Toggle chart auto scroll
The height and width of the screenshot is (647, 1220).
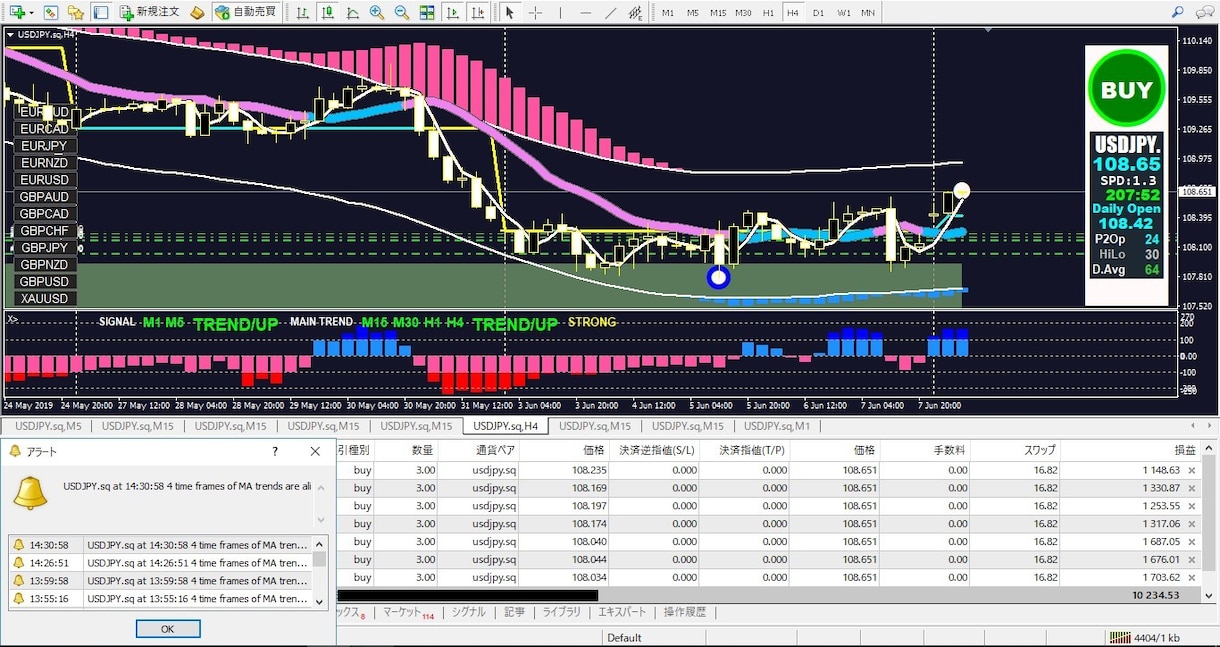452,12
